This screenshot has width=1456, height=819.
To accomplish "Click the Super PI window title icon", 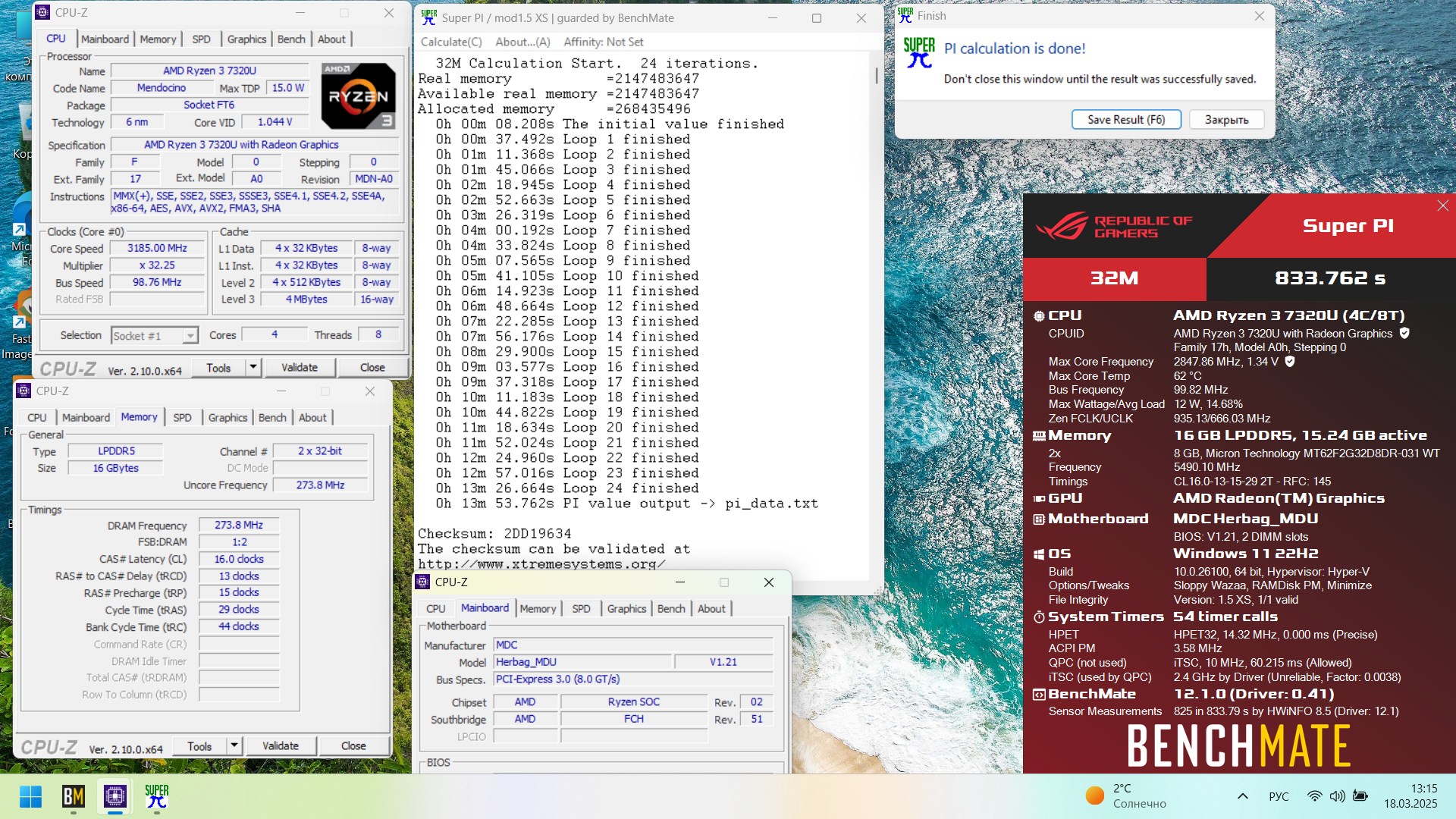I will (x=428, y=17).
